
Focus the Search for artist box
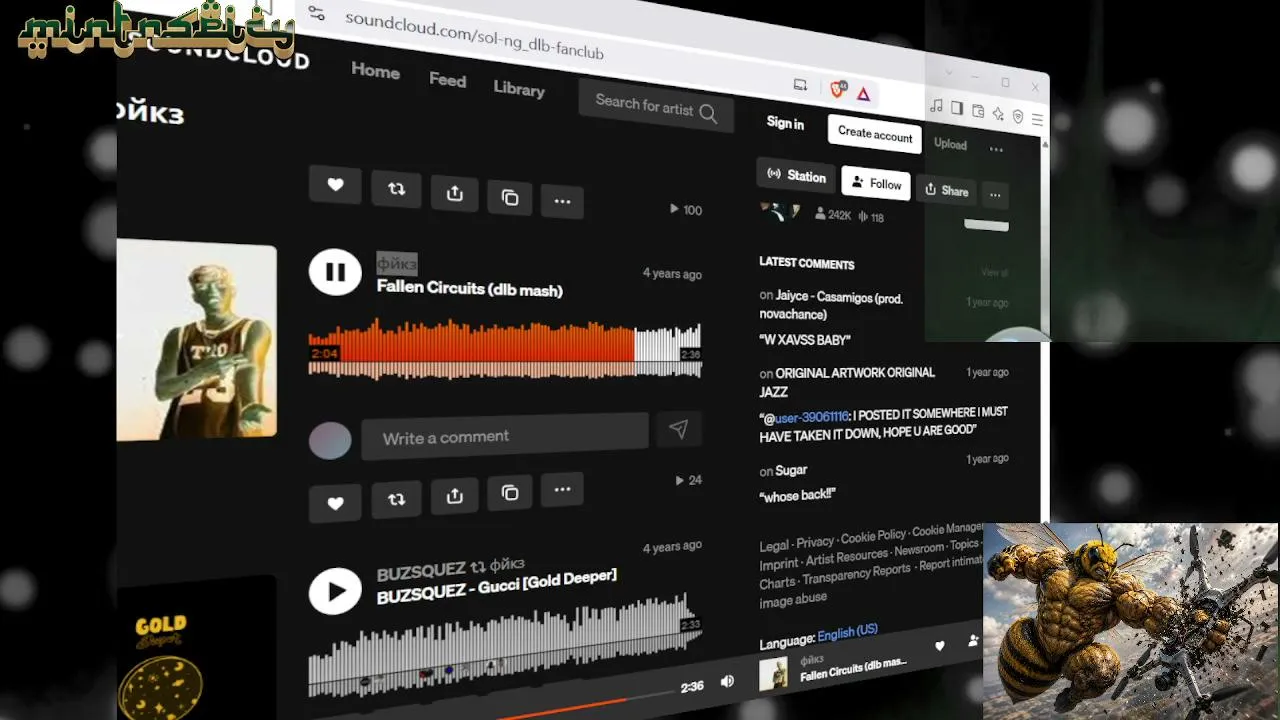click(655, 107)
